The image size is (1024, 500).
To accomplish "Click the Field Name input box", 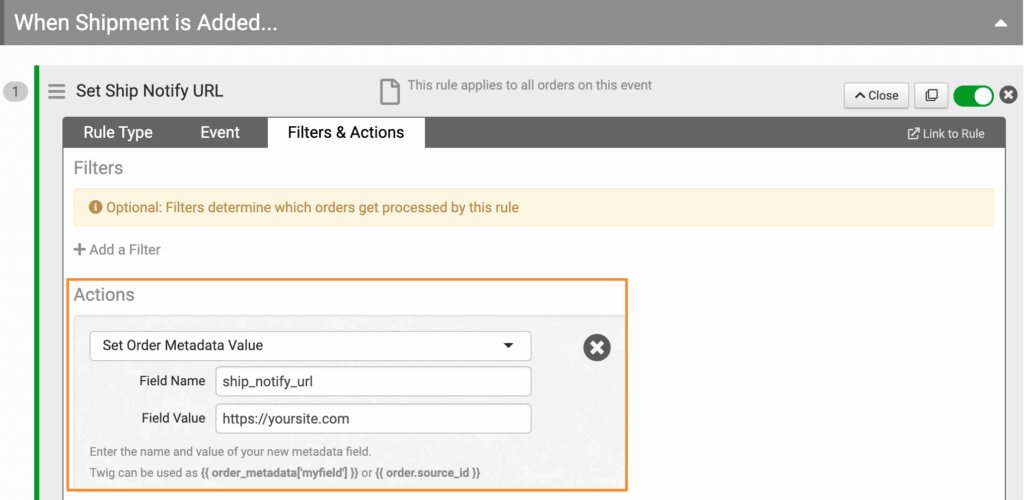I will pyautogui.click(x=373, y=381).
